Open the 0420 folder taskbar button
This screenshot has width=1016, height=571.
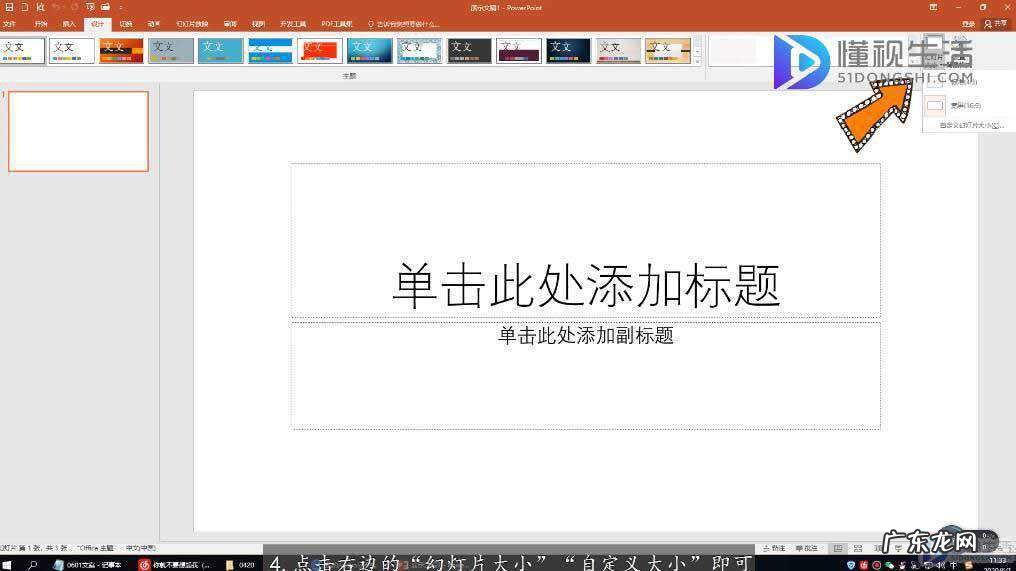coord(240,565)
